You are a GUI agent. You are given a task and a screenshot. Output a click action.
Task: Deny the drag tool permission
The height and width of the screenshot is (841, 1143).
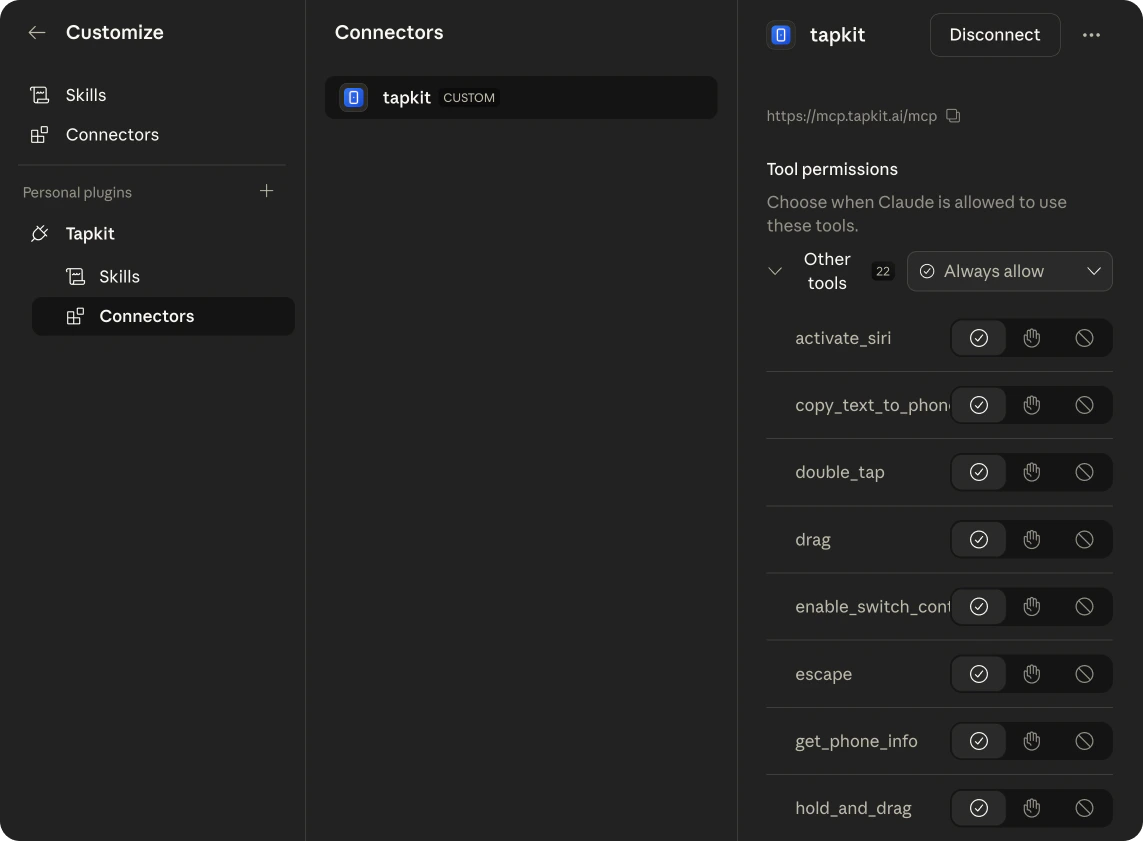tap(1084, 539)
